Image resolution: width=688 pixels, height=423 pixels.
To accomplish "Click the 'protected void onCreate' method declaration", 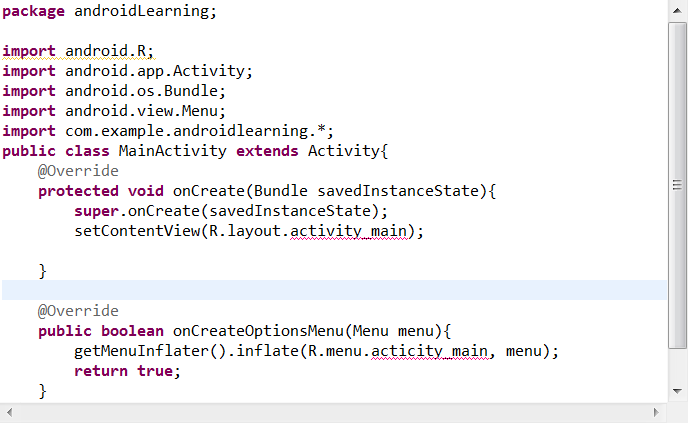I will (267, 191).
